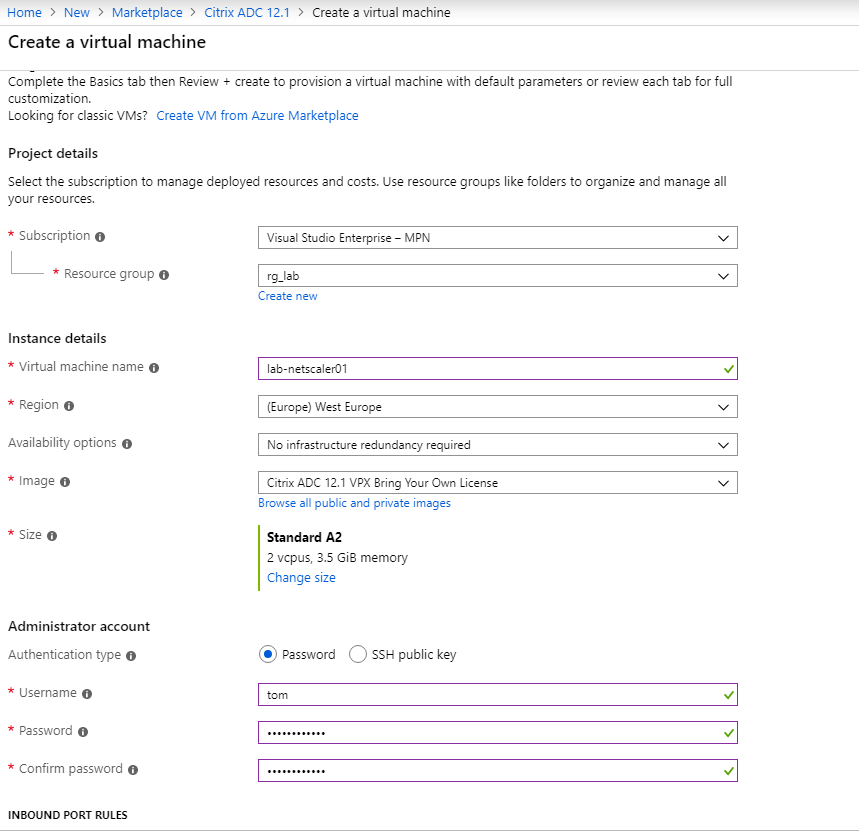Image resolution: width=859 pixels, height=838 pixels.
Task: Click the Subscription info icon
Action: tap(100, 237)
